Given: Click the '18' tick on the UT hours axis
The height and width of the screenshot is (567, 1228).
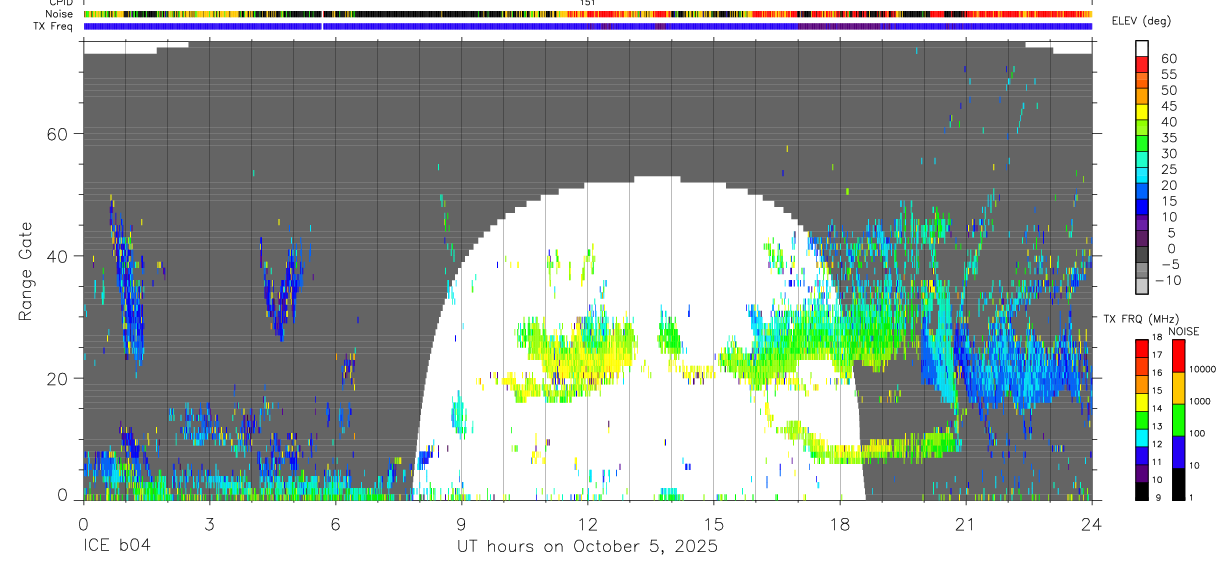Looking at the screenshot, I should click(839, 523).
